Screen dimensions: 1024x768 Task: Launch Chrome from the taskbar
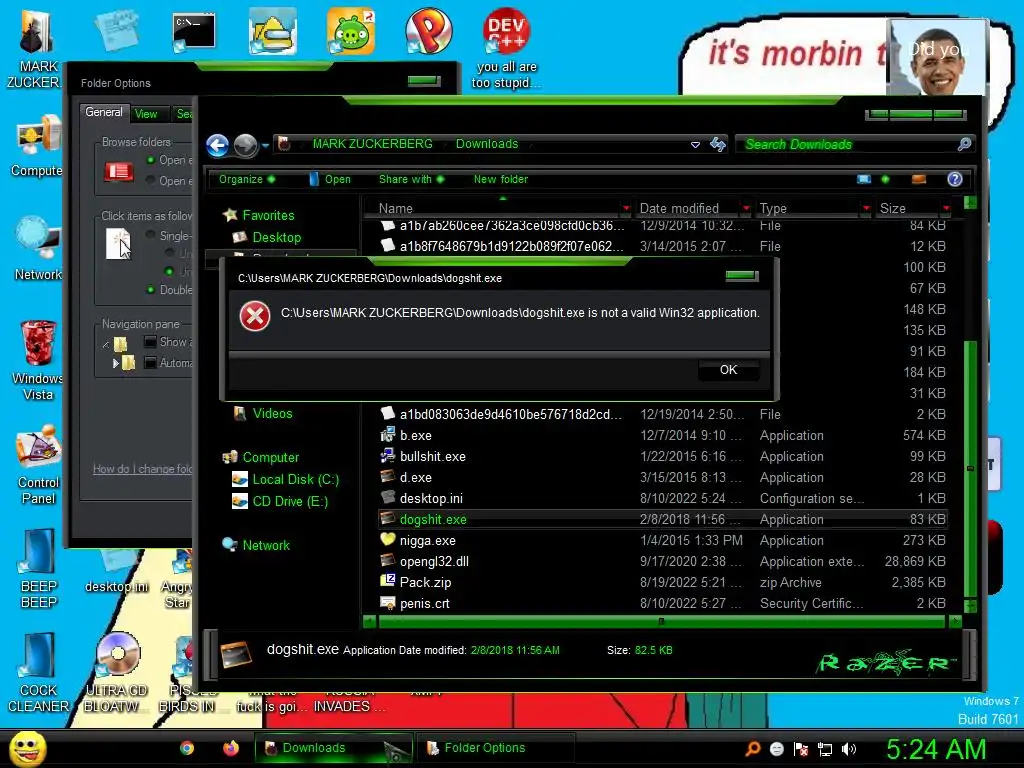187,748
